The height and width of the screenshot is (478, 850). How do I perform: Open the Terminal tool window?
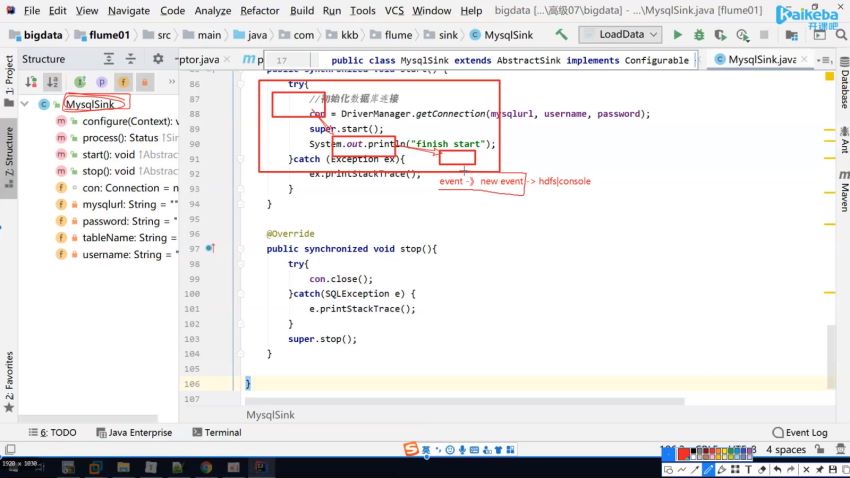point(217,432)
